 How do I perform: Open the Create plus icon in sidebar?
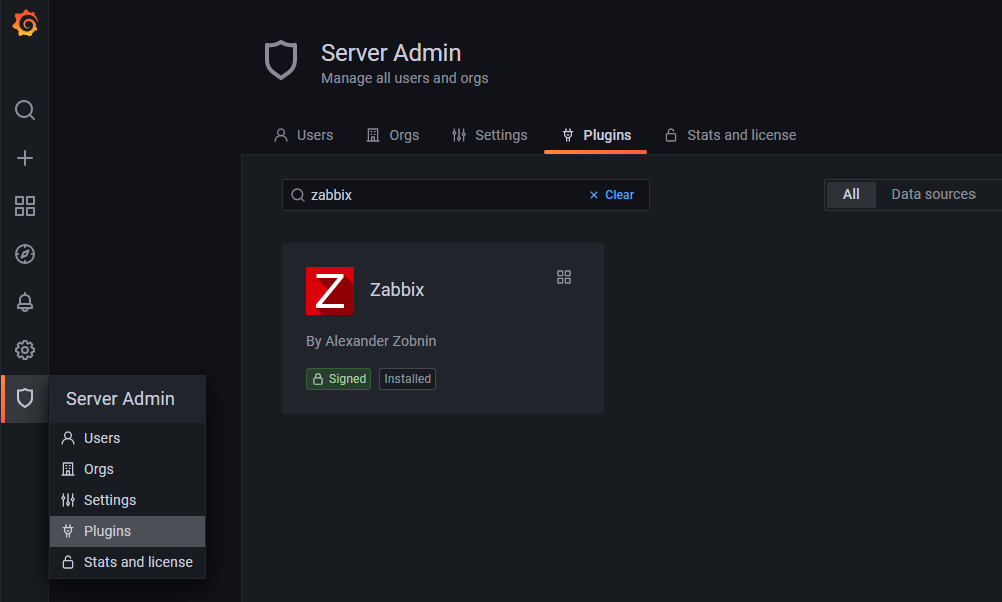(25, 158)
